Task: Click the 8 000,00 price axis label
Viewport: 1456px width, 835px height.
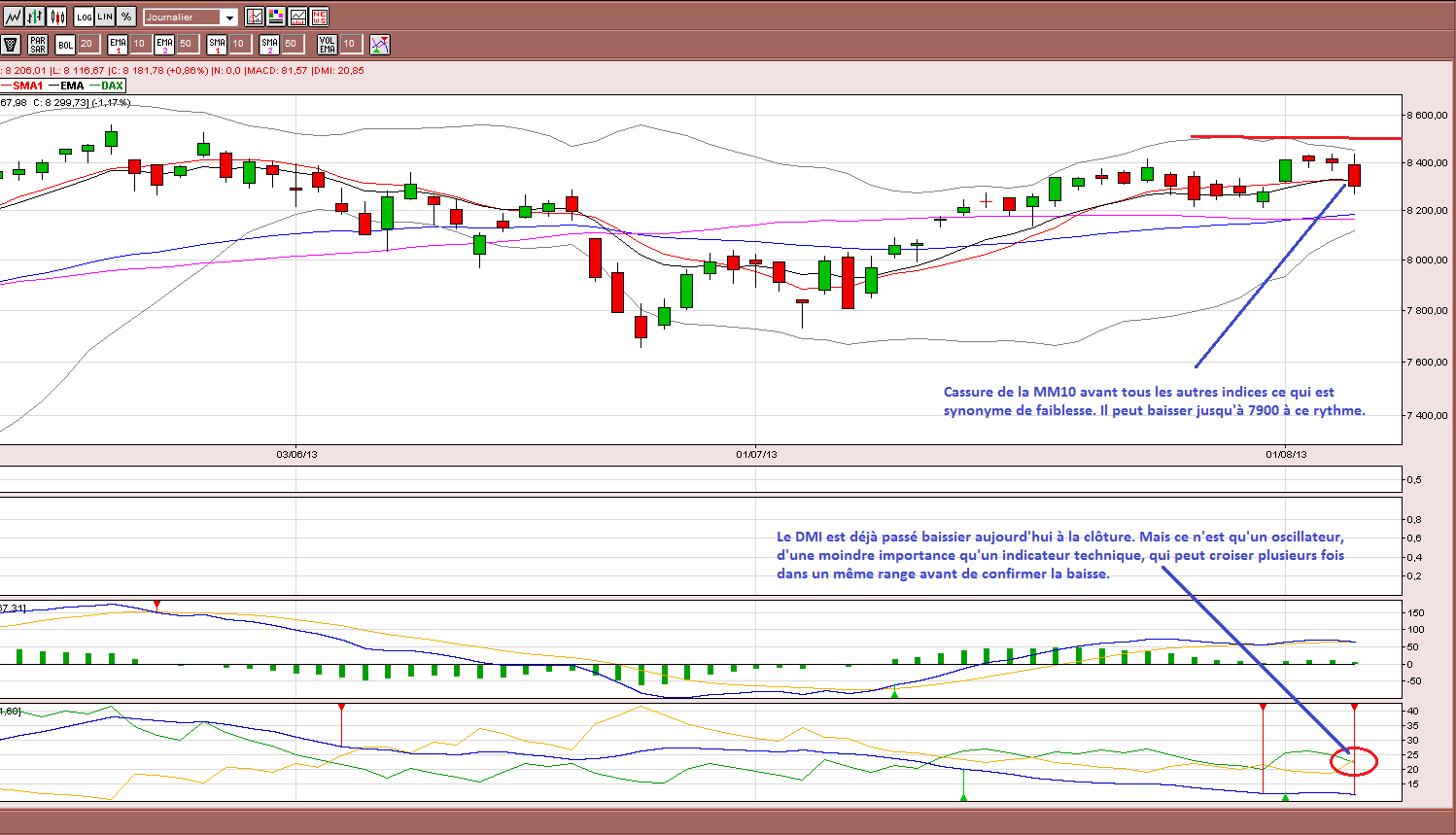Action: 1428,260
